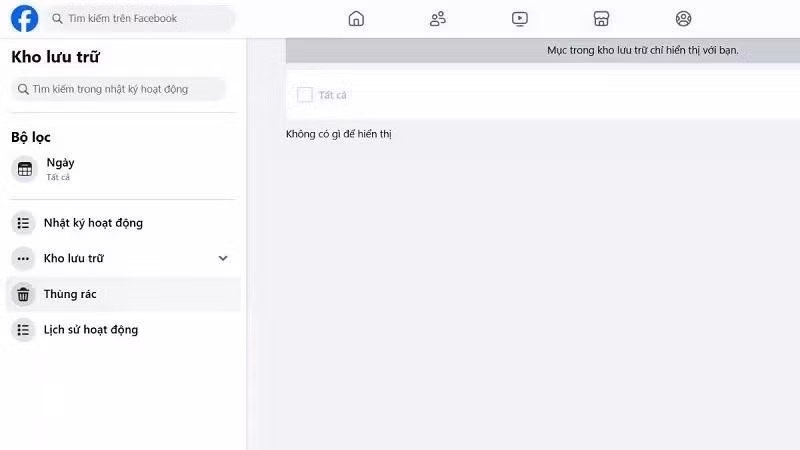The width and height of the screenshot is (800, 450).
Task: Click the Kho lưu trữ sidebar label
Action: 74,258
